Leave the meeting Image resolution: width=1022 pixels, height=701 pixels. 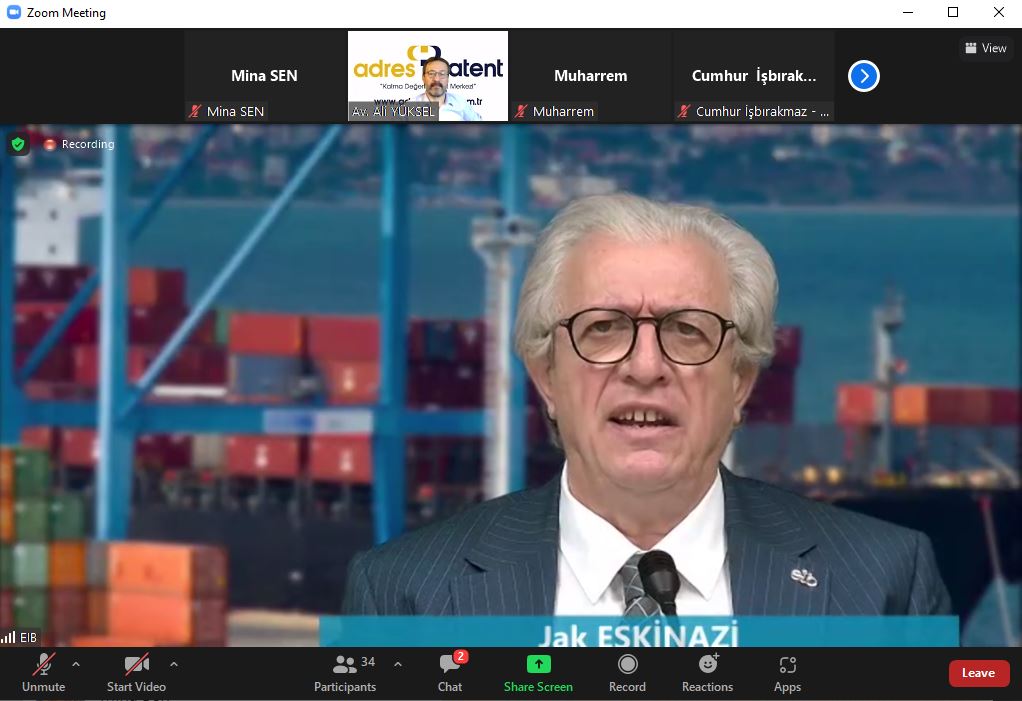tap(979, 673)
